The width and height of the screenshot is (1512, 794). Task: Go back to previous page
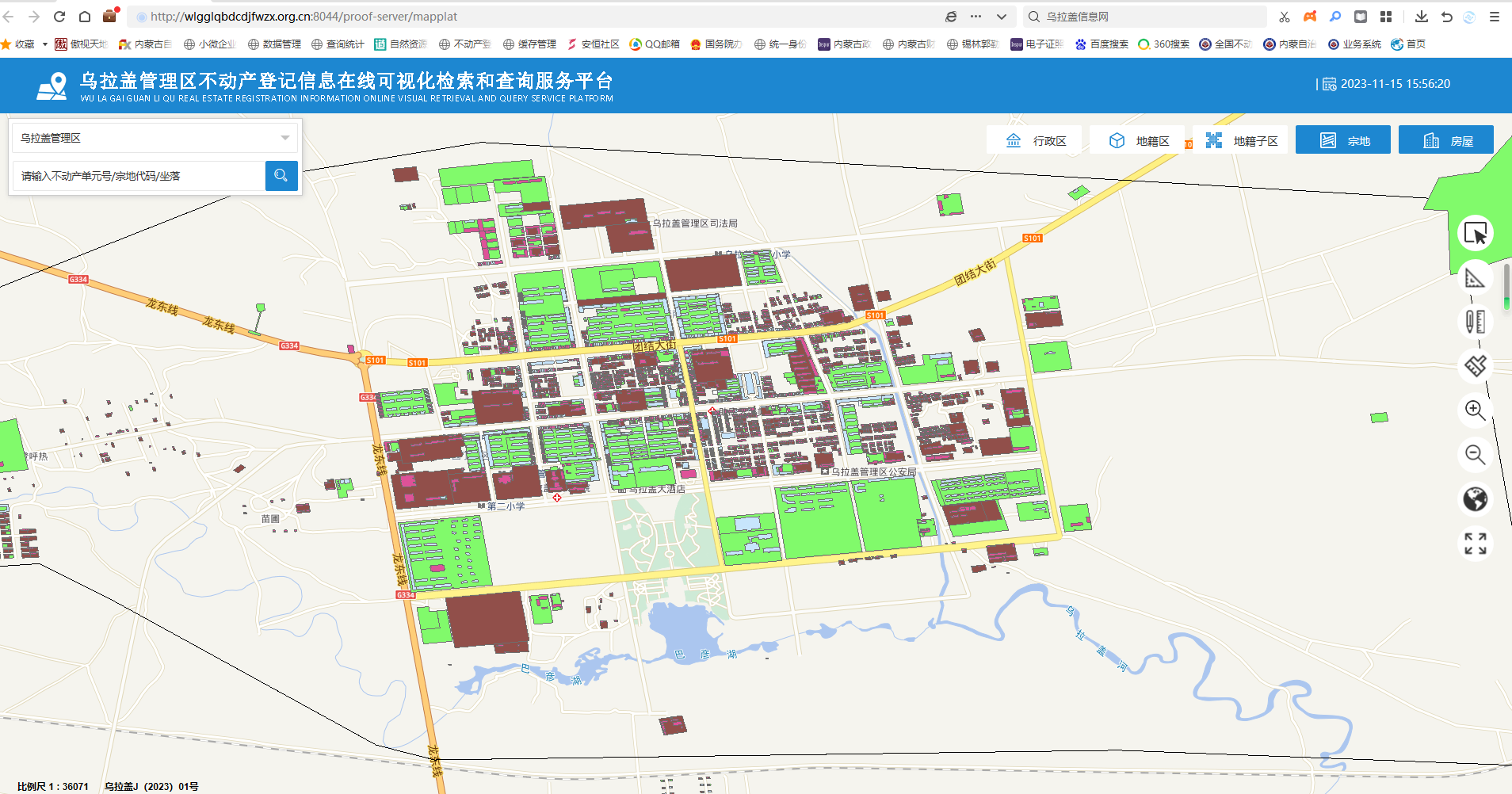9,17
